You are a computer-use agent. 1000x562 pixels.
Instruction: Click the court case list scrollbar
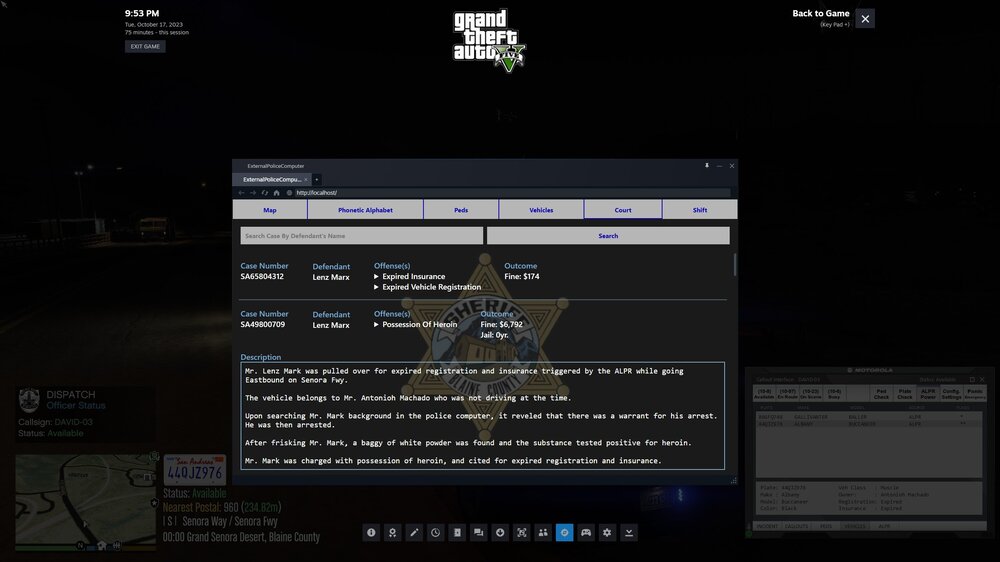click(x=735, y=265)
